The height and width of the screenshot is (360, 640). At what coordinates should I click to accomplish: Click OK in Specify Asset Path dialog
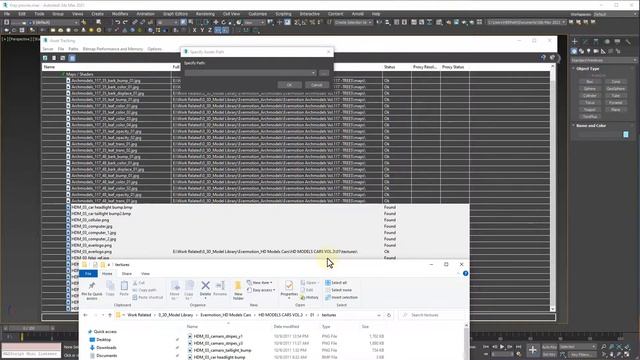coord(289,85)
